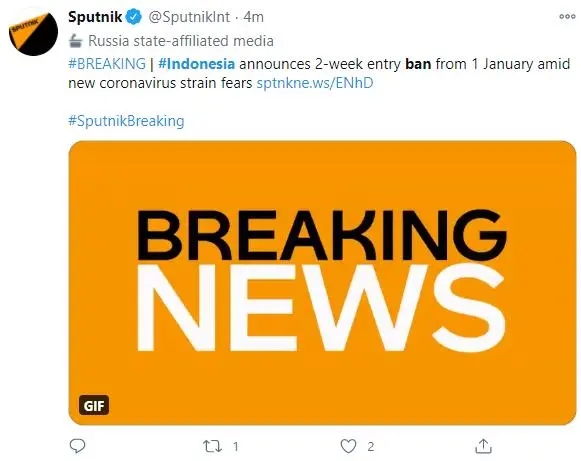
Task: Open the three-dot more options menu
Action: (x=567, y=17)
